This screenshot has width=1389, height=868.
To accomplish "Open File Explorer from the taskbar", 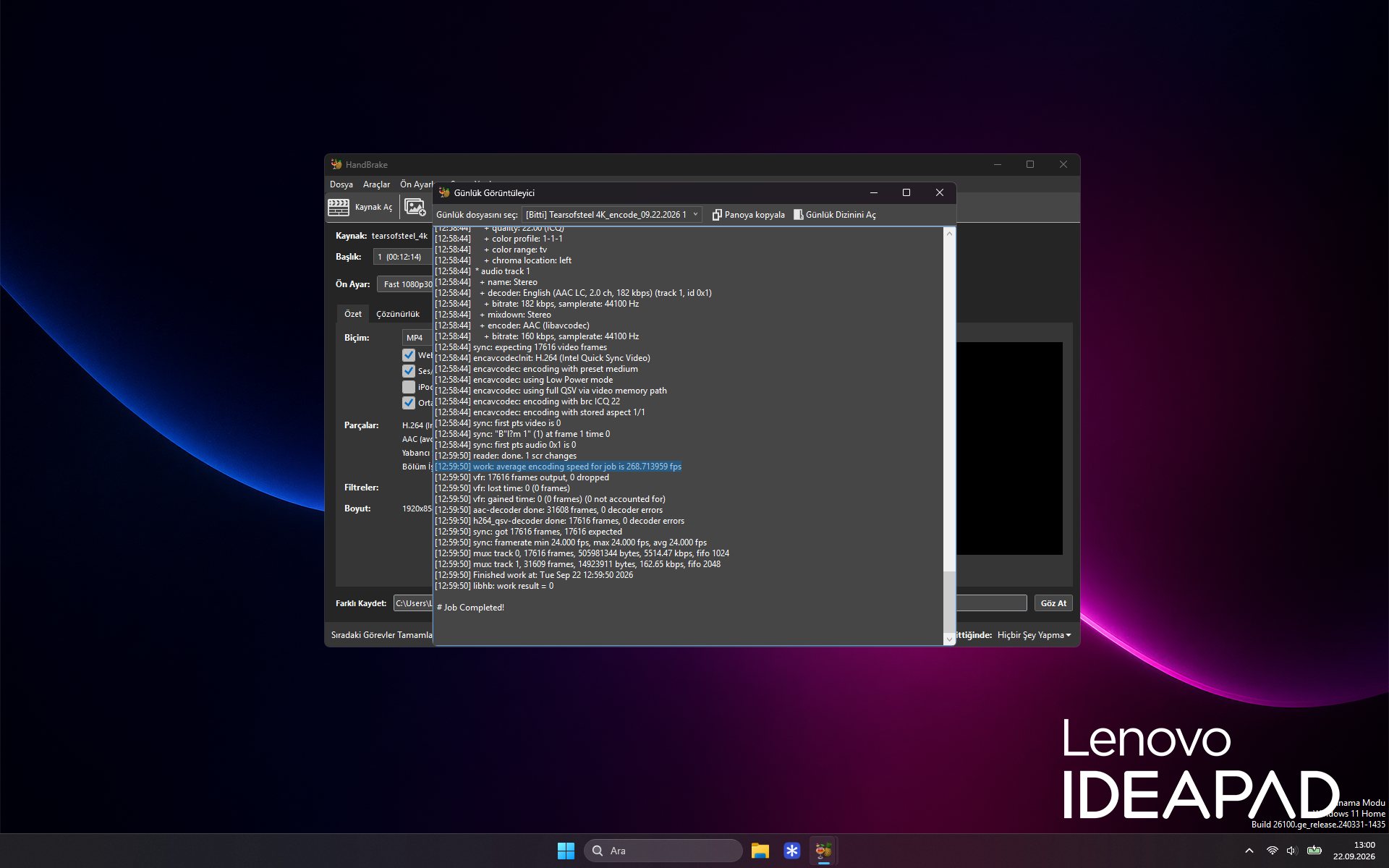I will click(x=760, y=851).
